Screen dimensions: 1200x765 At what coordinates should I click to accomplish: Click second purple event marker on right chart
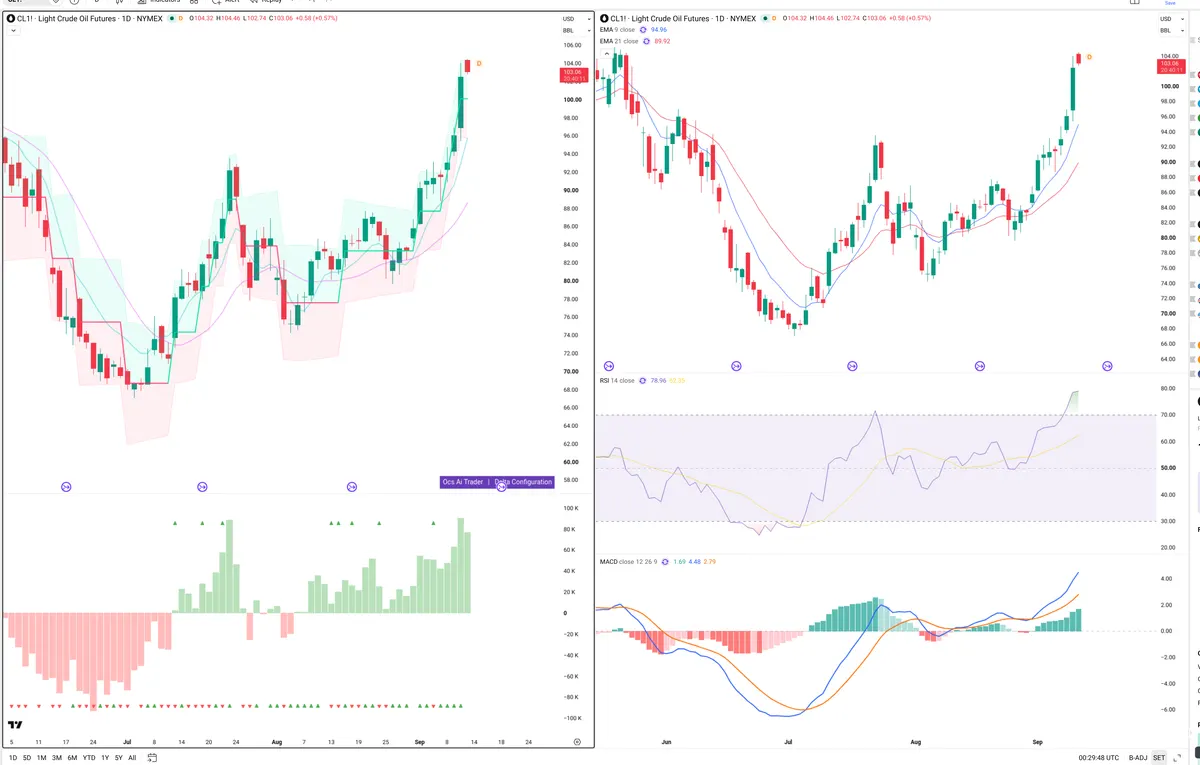[x=737, y=367]
